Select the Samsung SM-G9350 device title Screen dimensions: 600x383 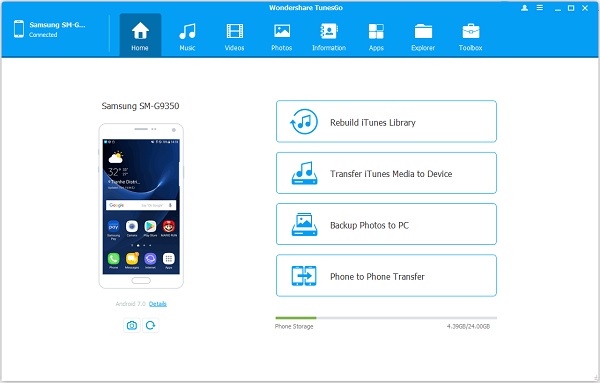tap(140, 106)
